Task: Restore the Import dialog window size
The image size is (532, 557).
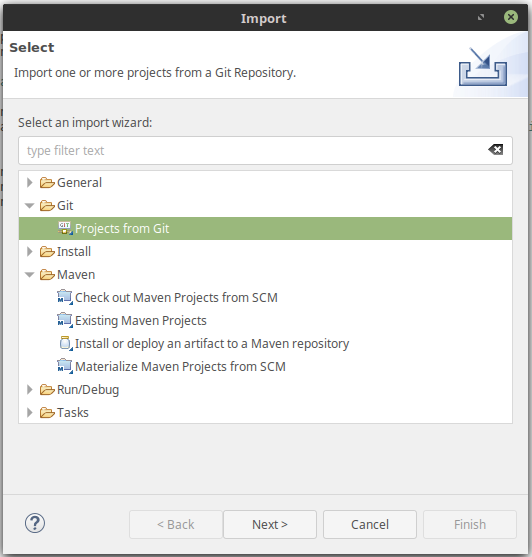Action: (481, 17)
